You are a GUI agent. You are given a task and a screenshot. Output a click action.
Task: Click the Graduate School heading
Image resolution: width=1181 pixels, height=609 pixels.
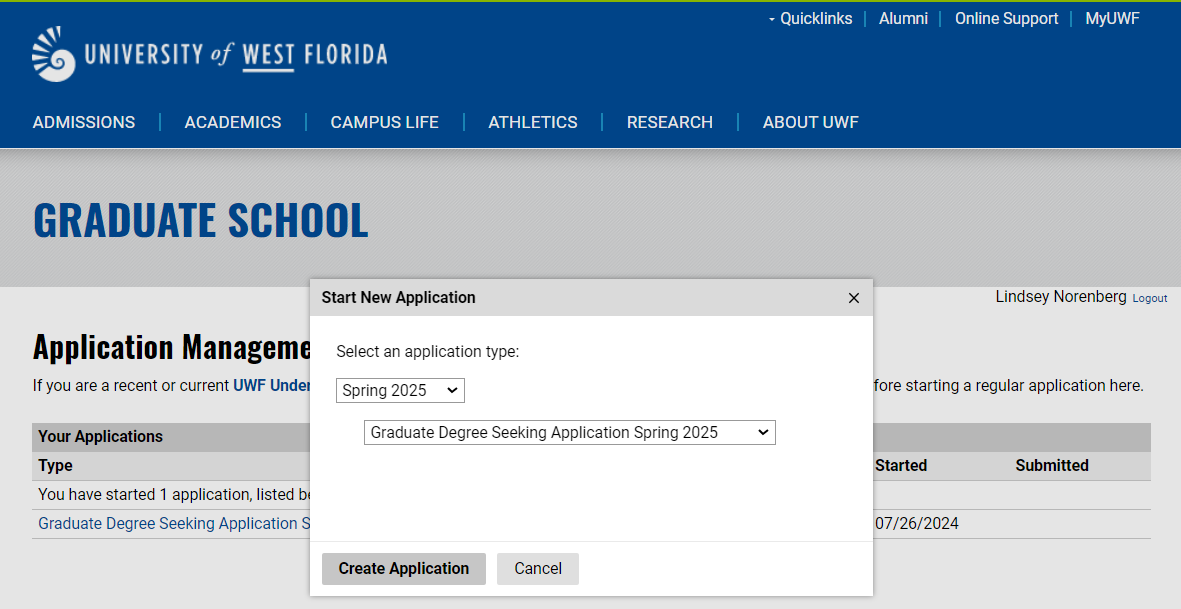(200, 220)
